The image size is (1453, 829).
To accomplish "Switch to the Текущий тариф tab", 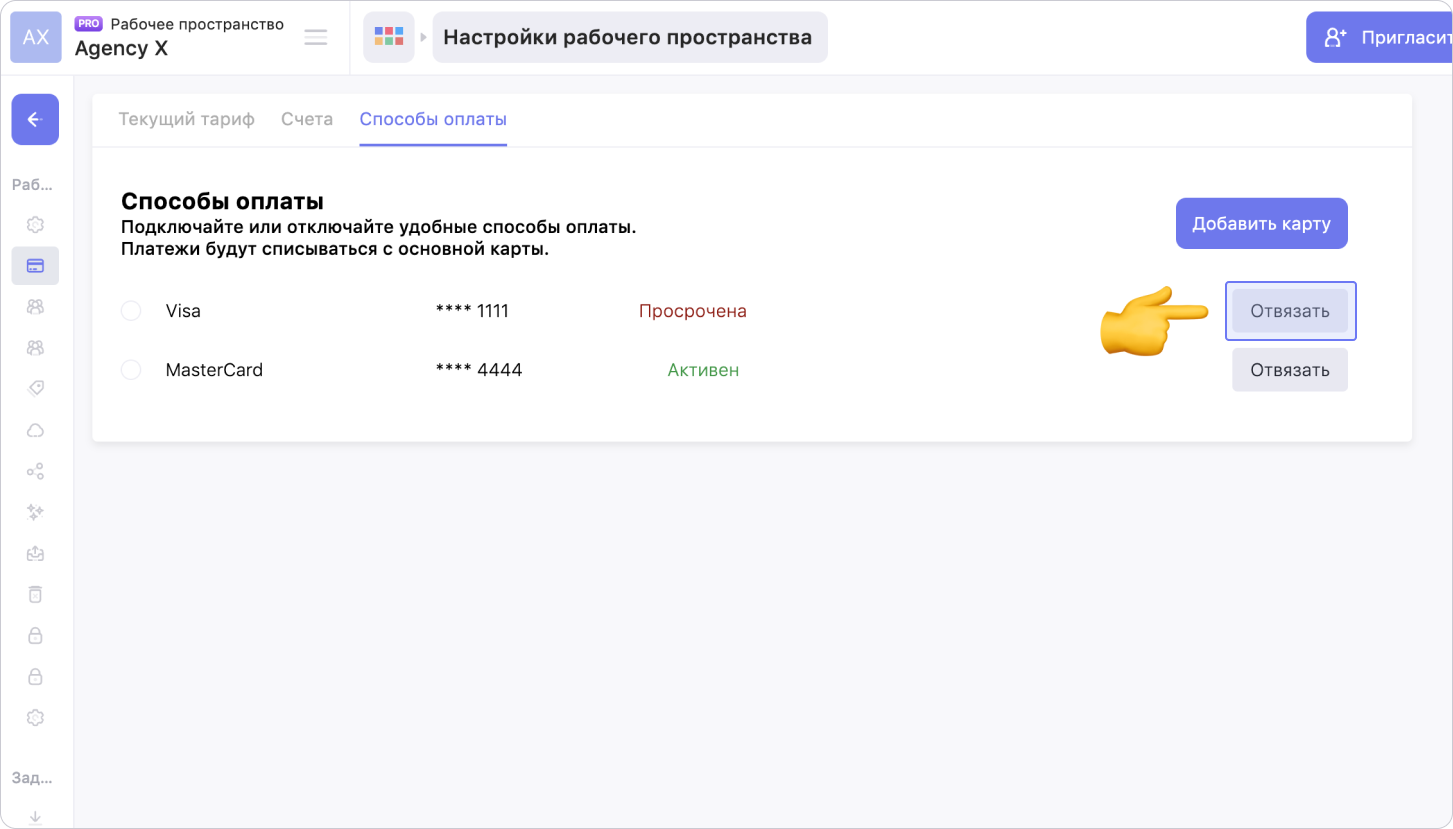I will [186, 119].
